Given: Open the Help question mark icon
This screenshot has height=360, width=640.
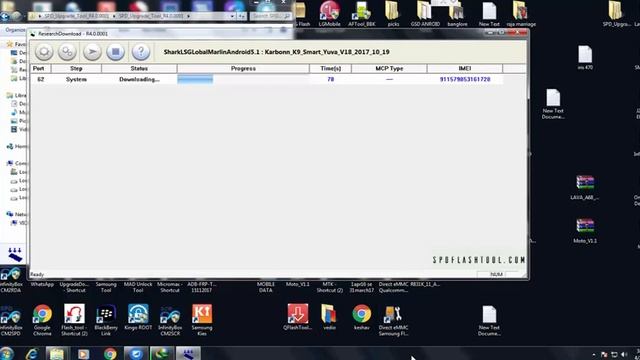Looking at the screenshot, I should [x=141, y=52].
